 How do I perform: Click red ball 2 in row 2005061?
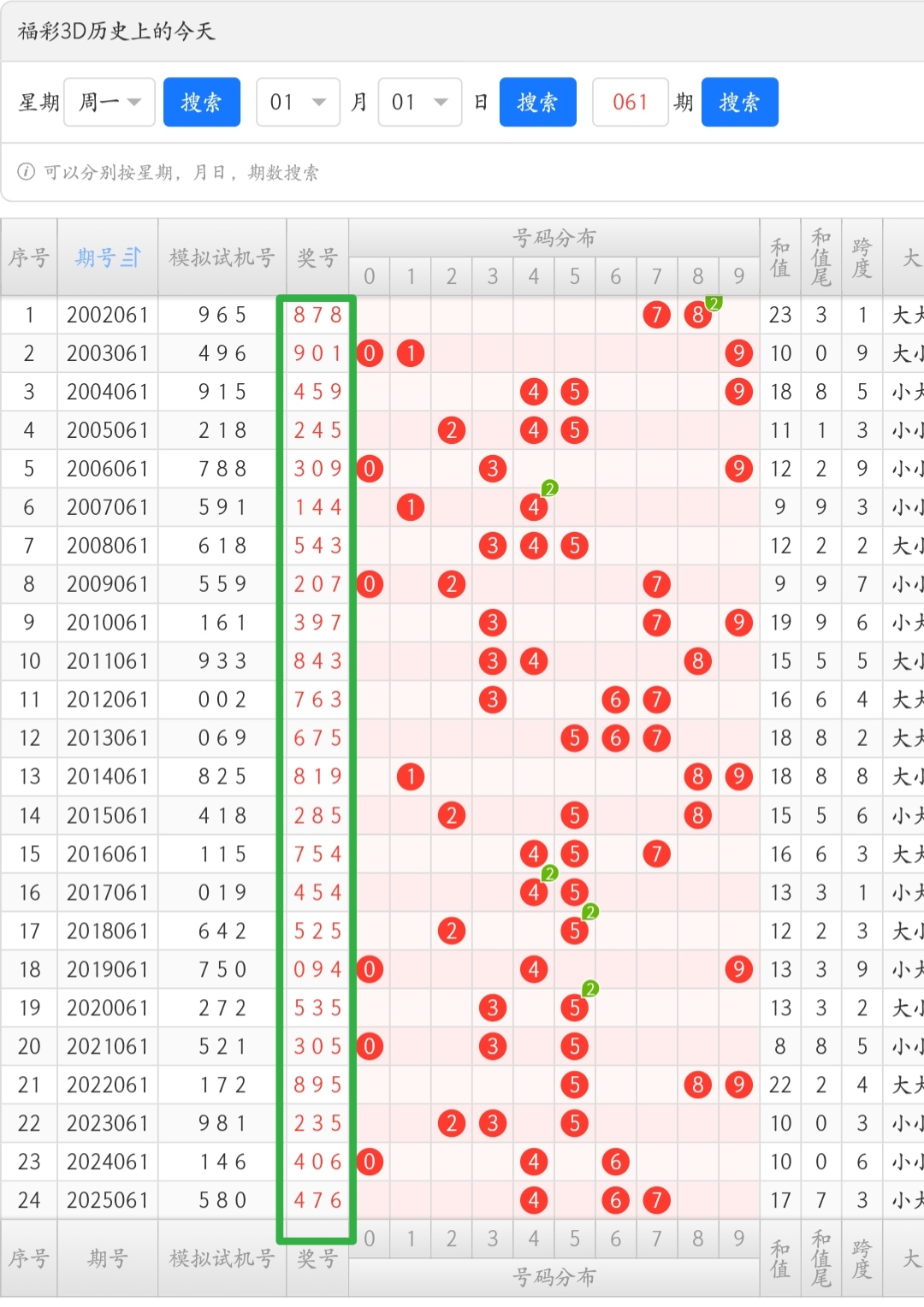coord(452,430)
